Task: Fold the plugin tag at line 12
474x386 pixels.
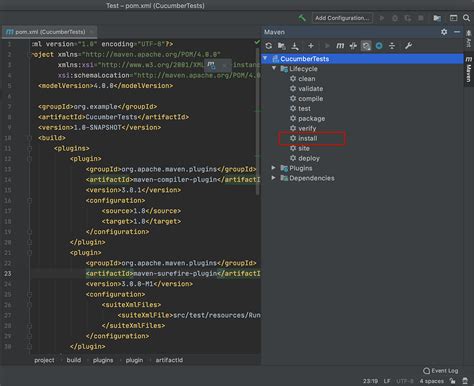Action: click(29, 159)
